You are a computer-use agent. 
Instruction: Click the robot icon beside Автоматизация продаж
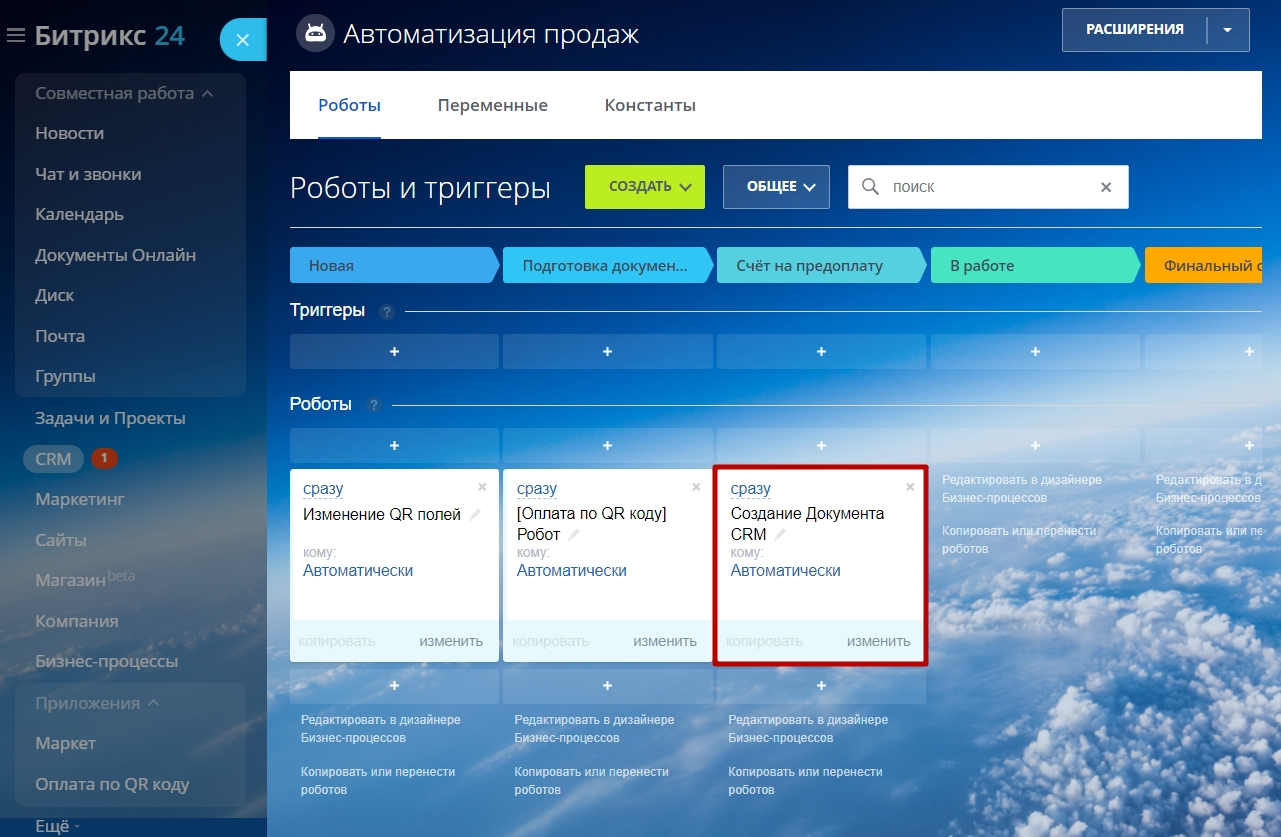(x=315, y=33)
